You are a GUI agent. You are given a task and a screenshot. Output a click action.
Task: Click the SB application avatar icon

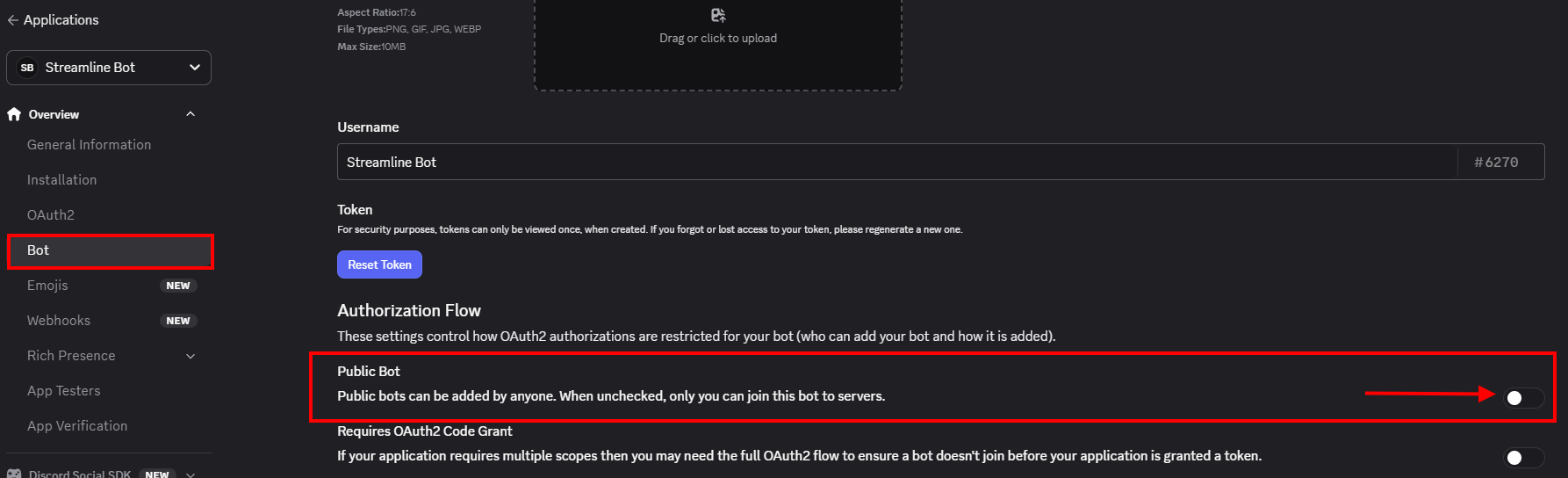pos(27,68)
